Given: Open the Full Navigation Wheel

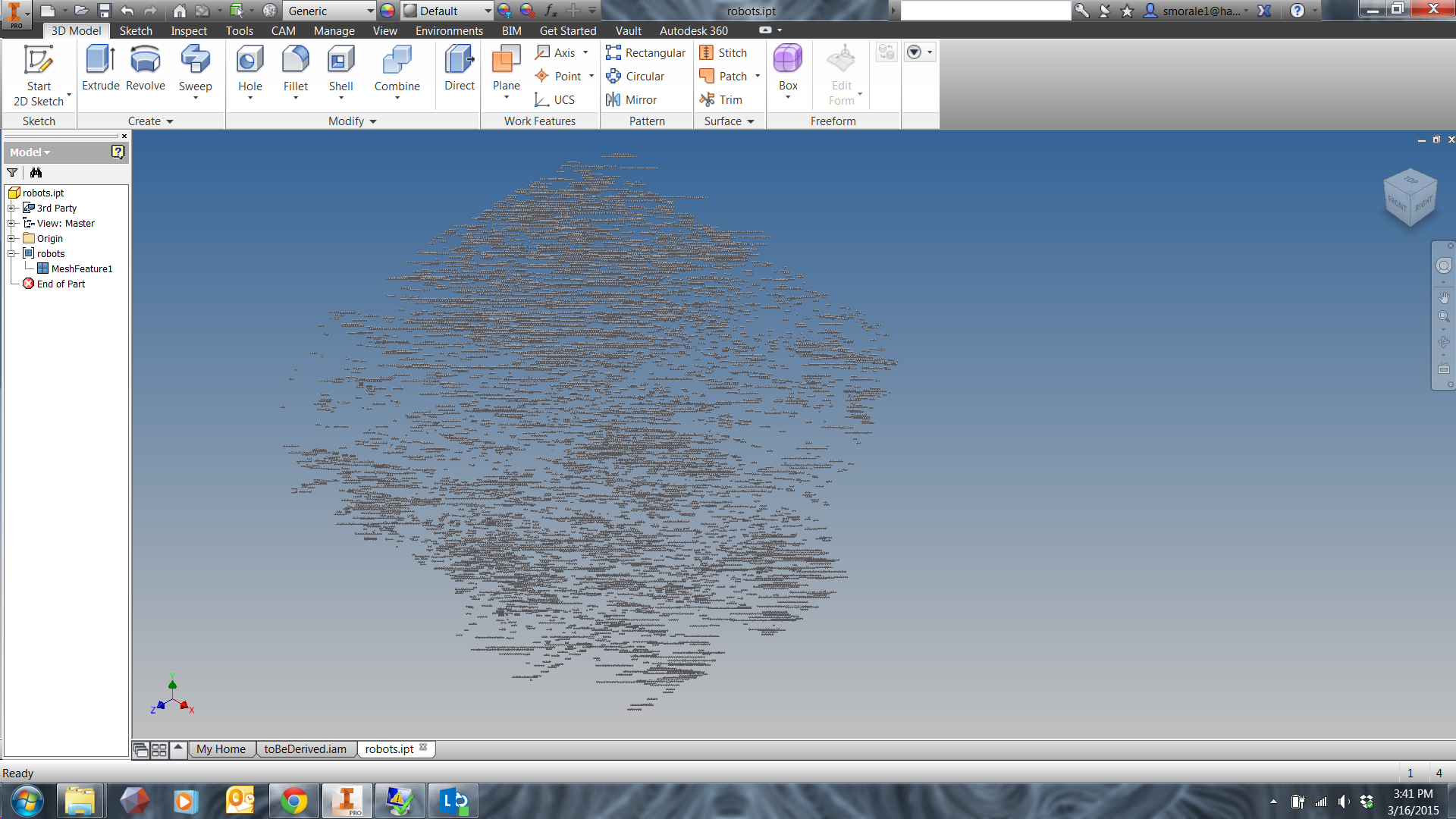Looking at the screenshot, I should point(1444,265).
